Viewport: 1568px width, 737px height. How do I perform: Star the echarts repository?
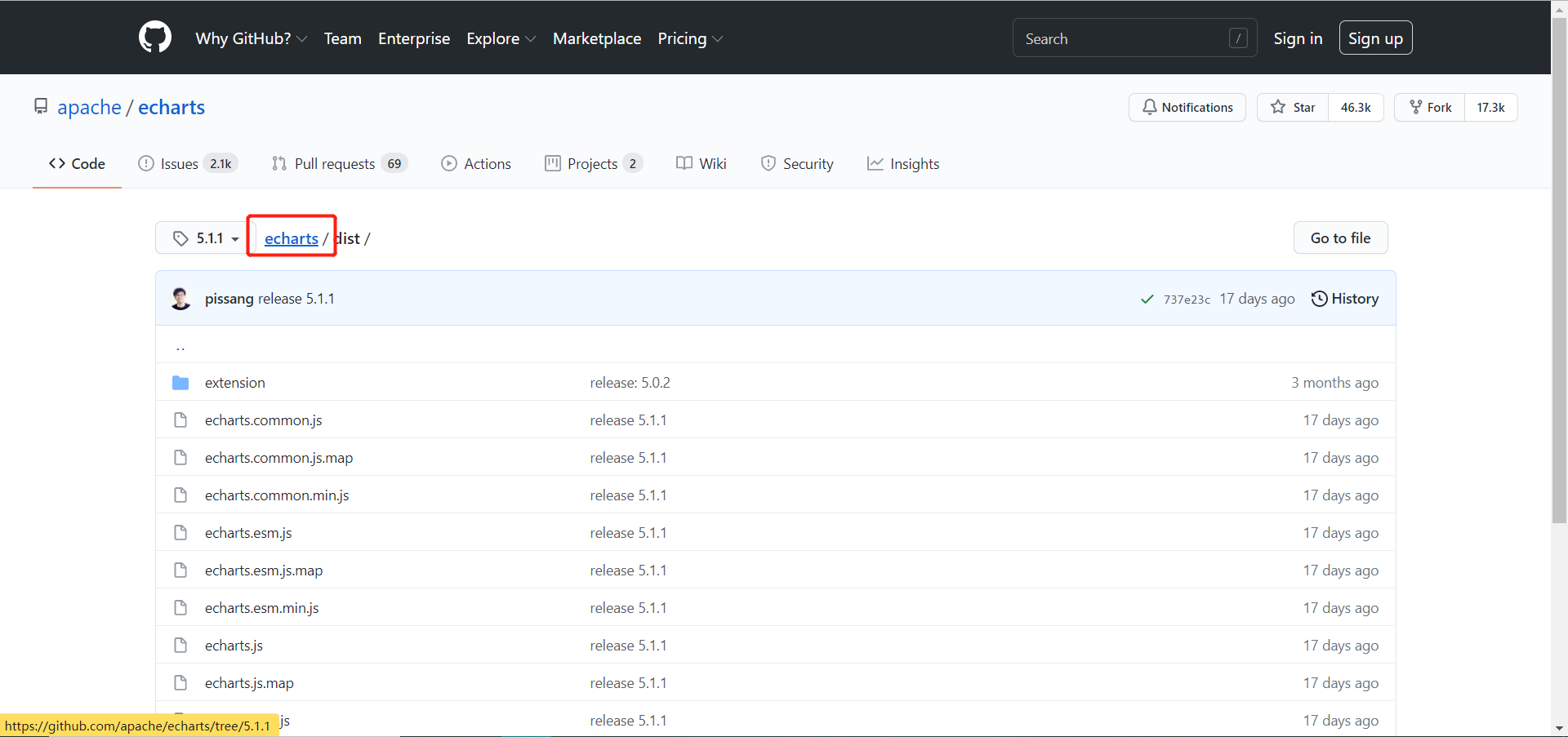click(x=1292, y=107)
